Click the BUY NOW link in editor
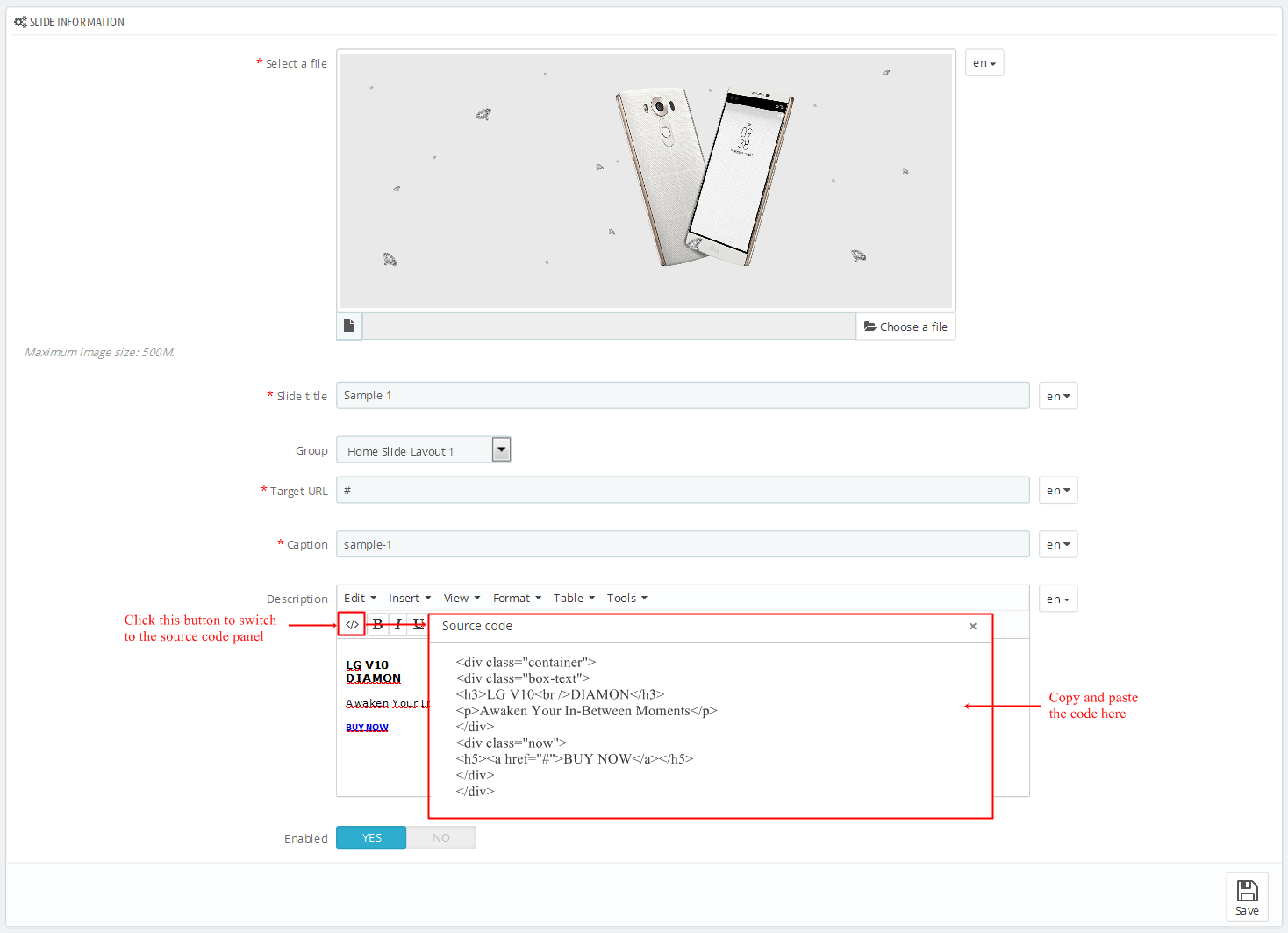1288x933 pixels. (x=367, y=728)
